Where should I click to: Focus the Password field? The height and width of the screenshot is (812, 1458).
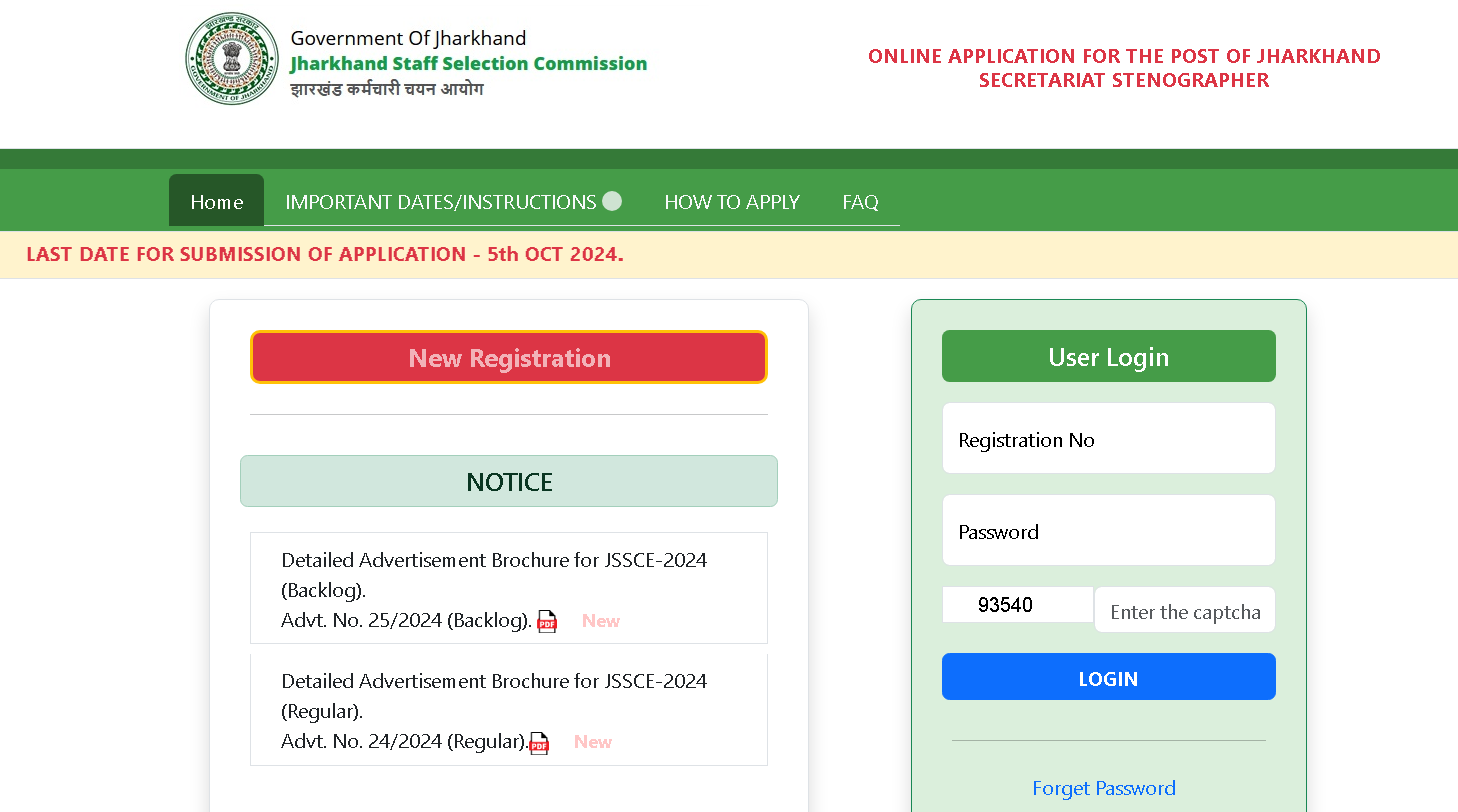(1108, 530)
